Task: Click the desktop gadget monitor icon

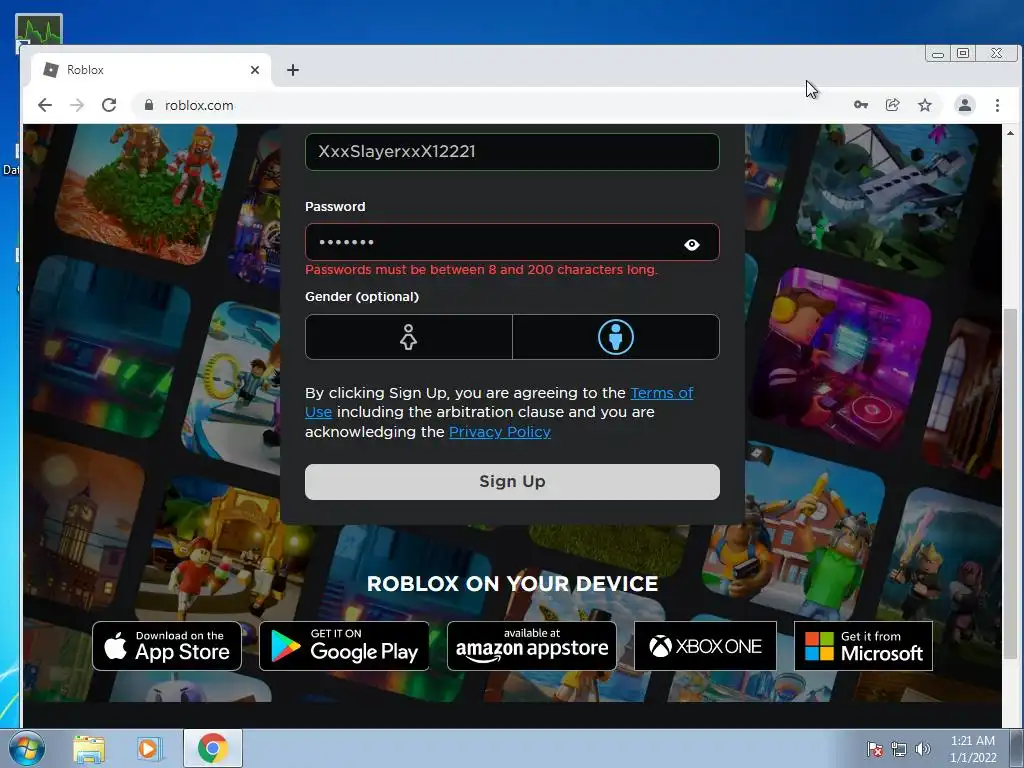Action: coord(39,31)
